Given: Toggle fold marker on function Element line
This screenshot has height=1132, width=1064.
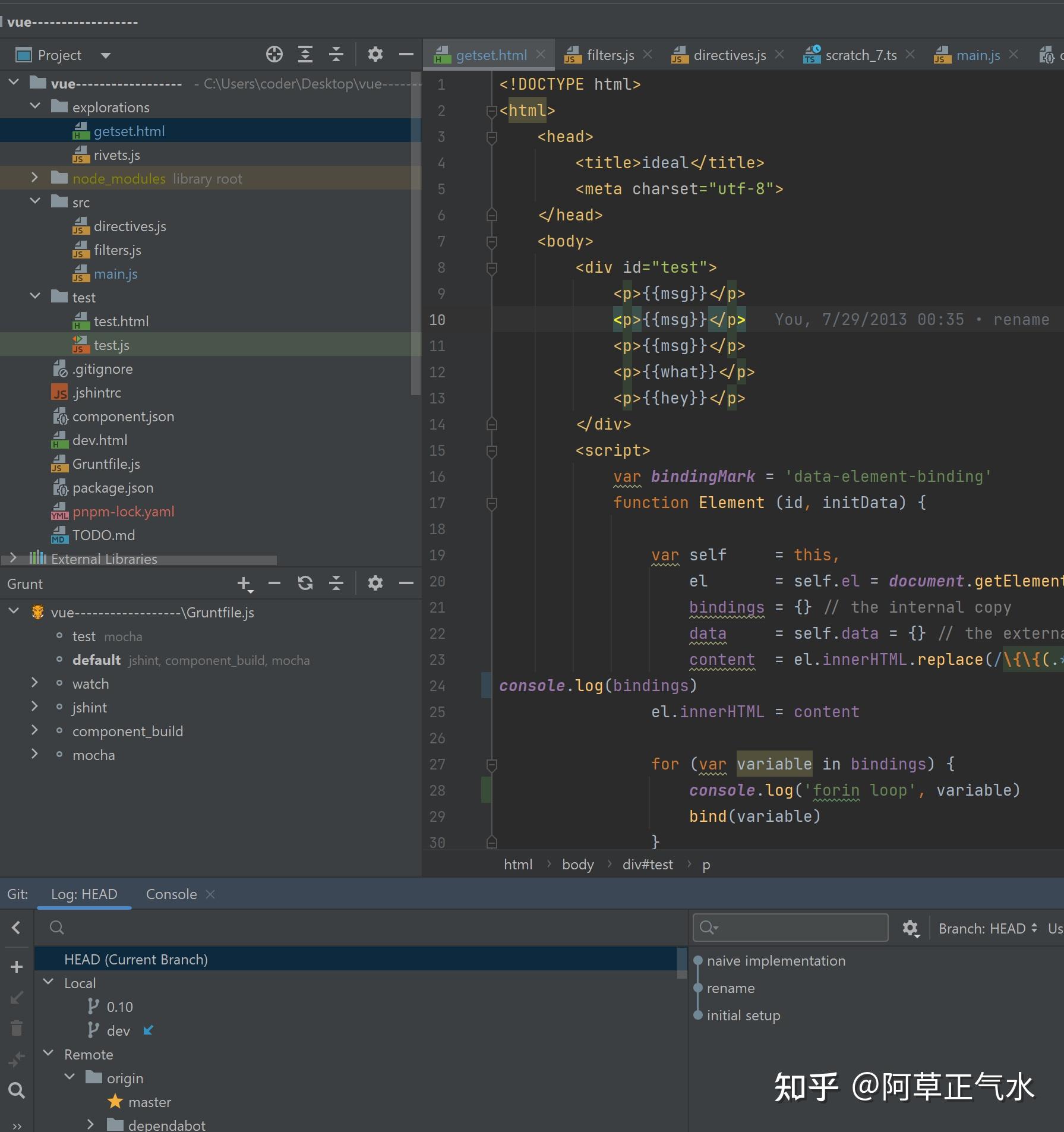Looking at the screenshot, I should tap(491, 503).
